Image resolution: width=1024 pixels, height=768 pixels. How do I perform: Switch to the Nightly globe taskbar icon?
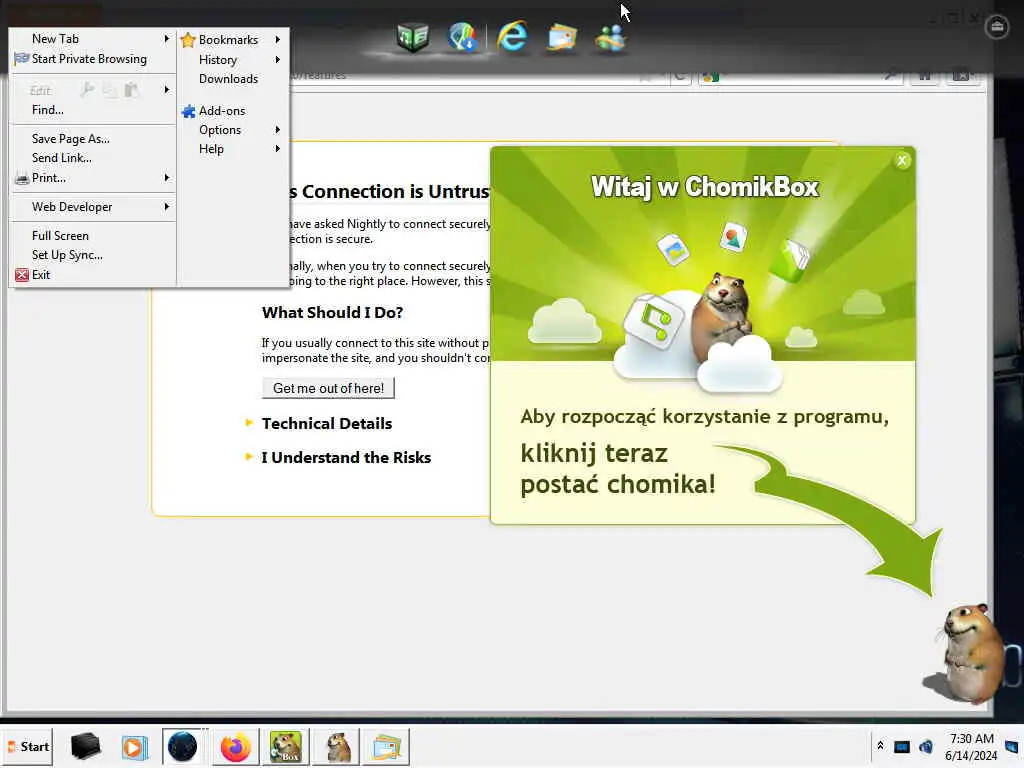[182, 746]
